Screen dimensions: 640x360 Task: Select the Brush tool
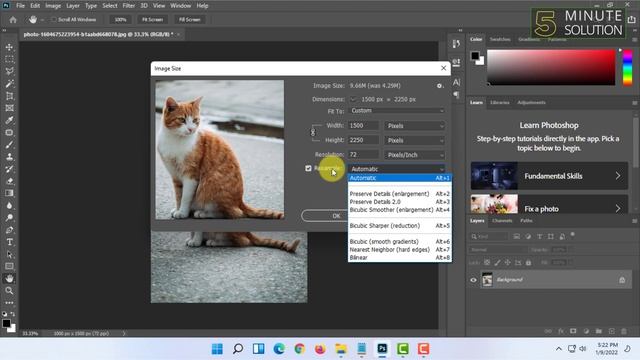(9, 144)
